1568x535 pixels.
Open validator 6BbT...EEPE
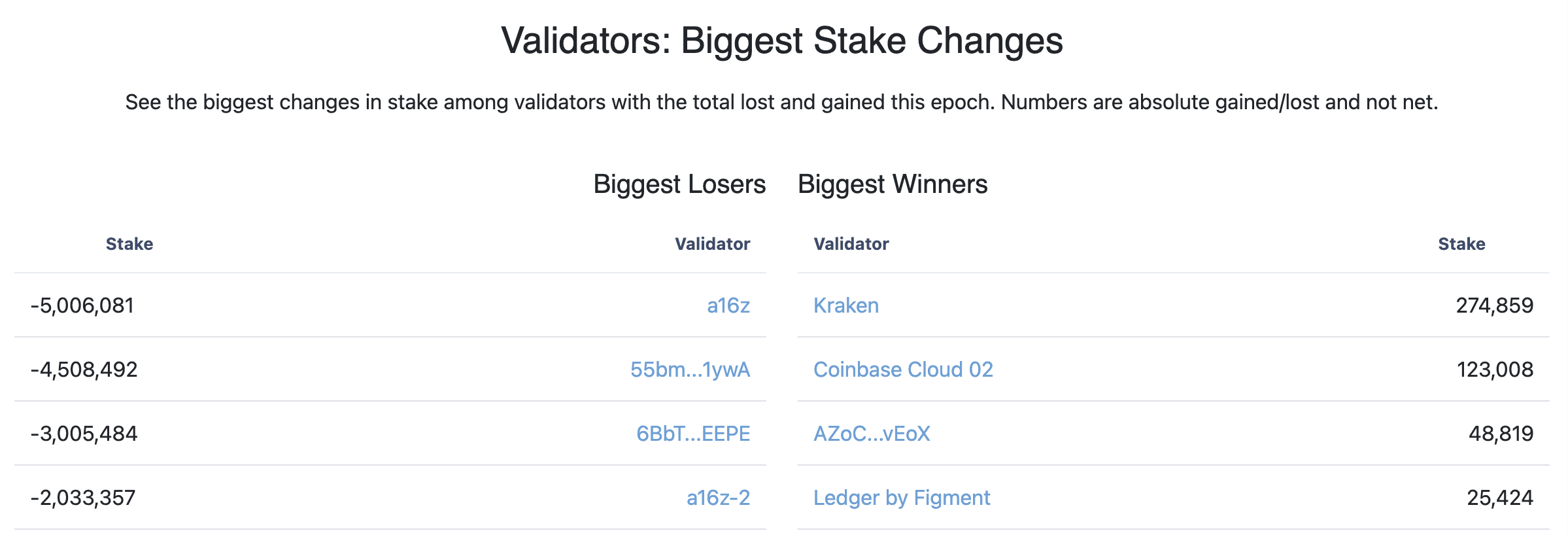point(693,434)
